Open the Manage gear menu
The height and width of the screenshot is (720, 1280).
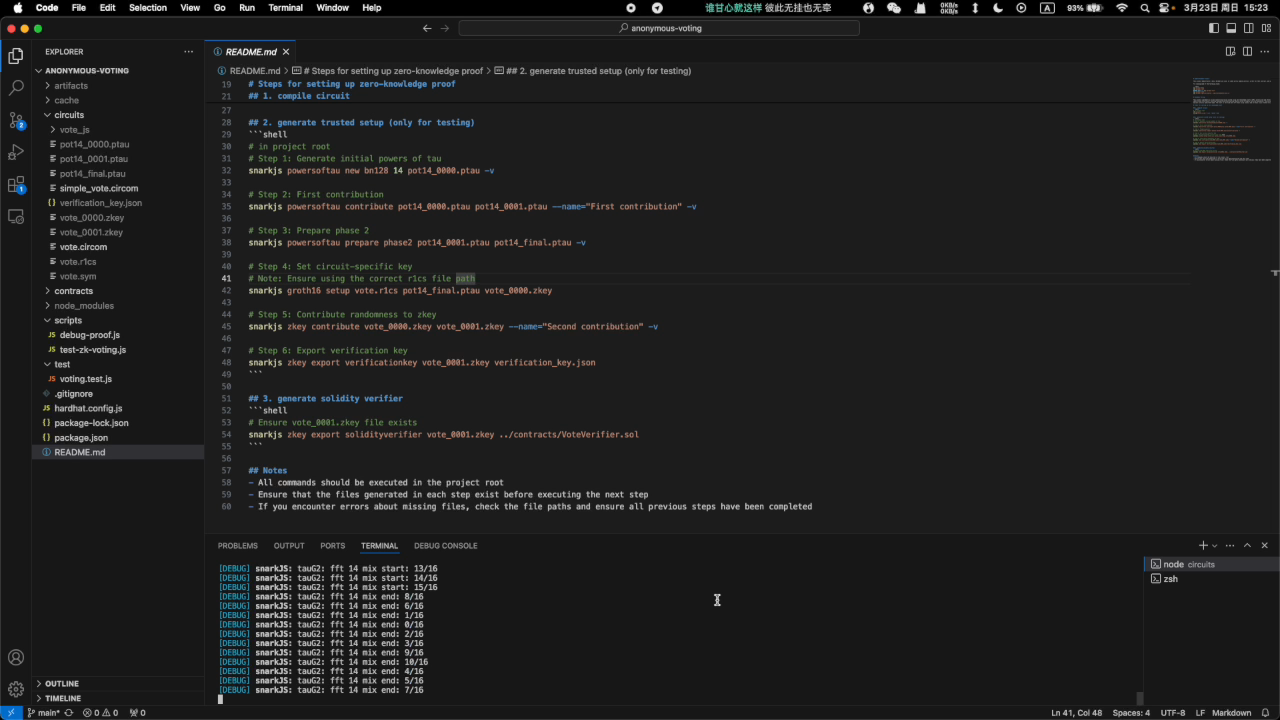[16, 689]
